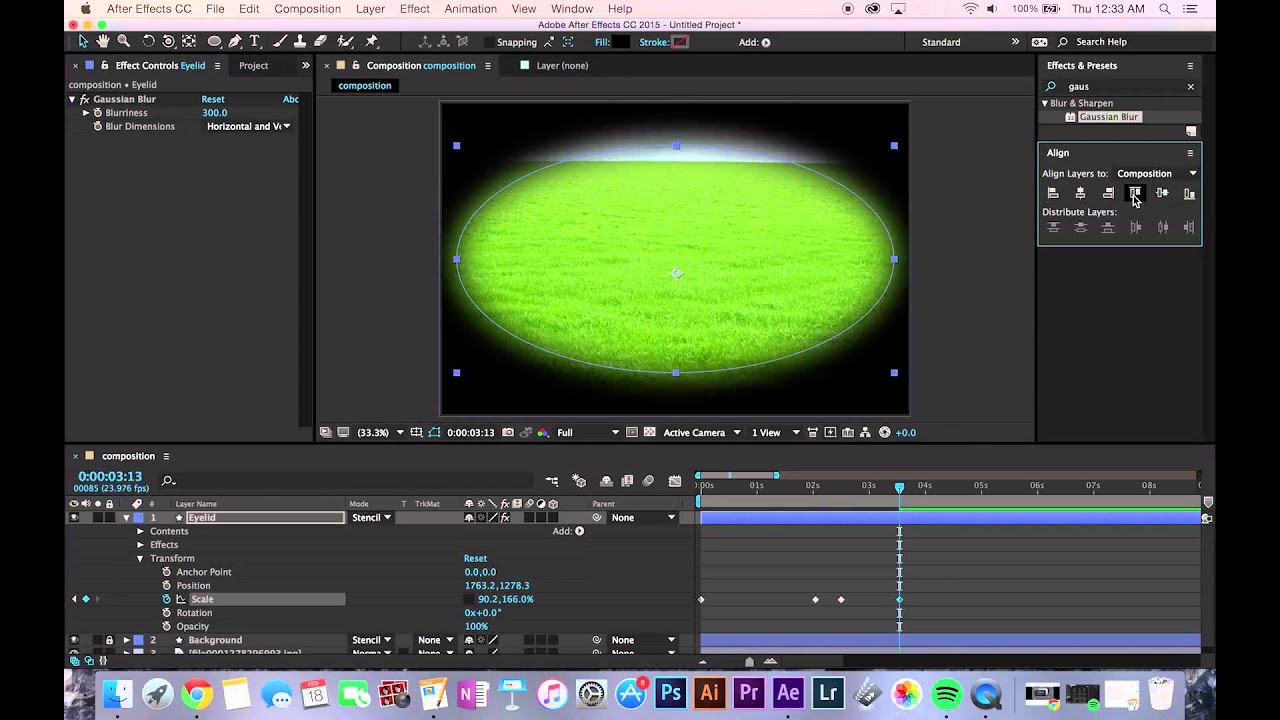This screenshot has height=720, width=1280.
Task: Select the Clone Stamp tool
Action: [300, 41]
